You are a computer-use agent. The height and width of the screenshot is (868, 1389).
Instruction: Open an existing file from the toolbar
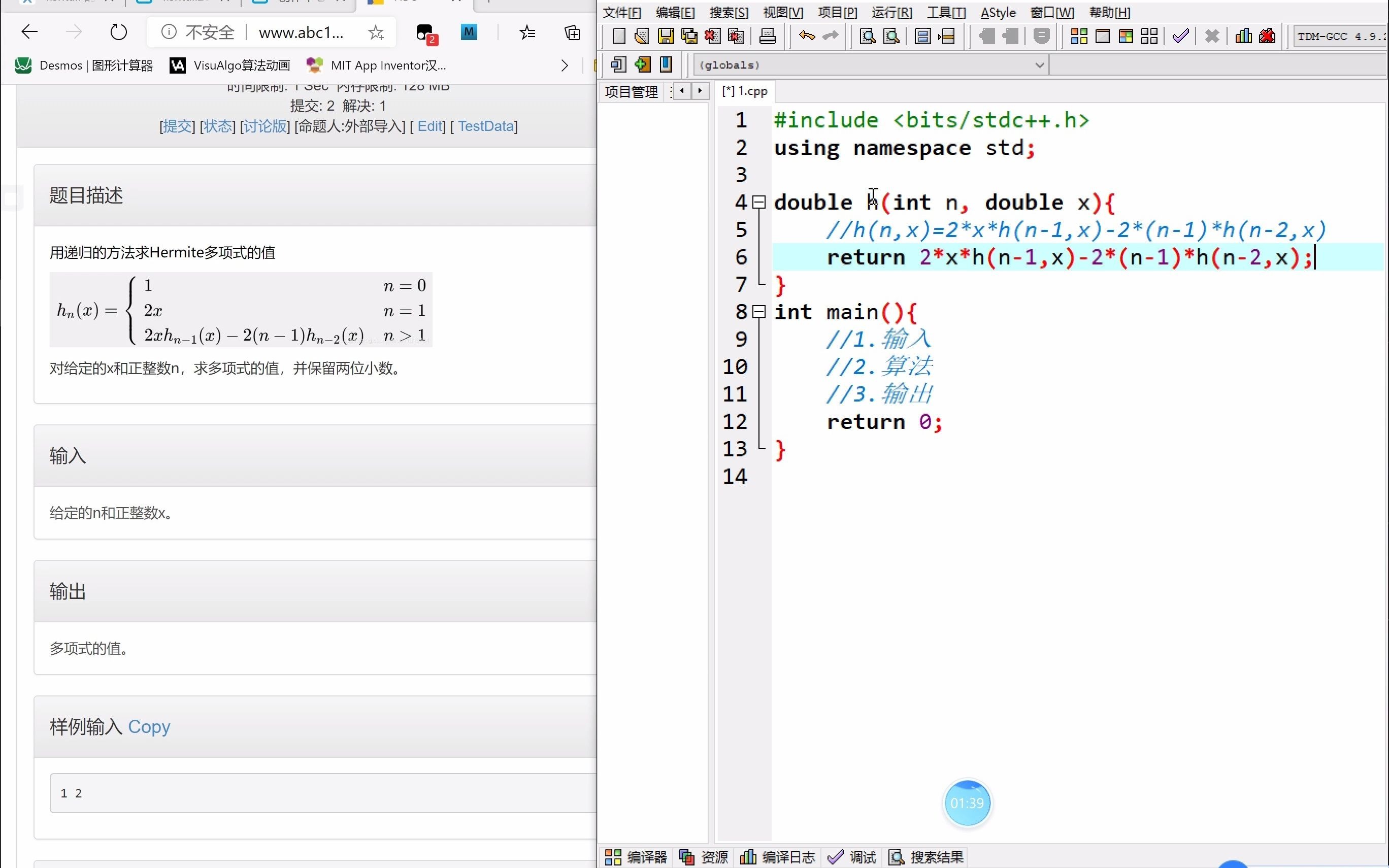coord(642,37)
